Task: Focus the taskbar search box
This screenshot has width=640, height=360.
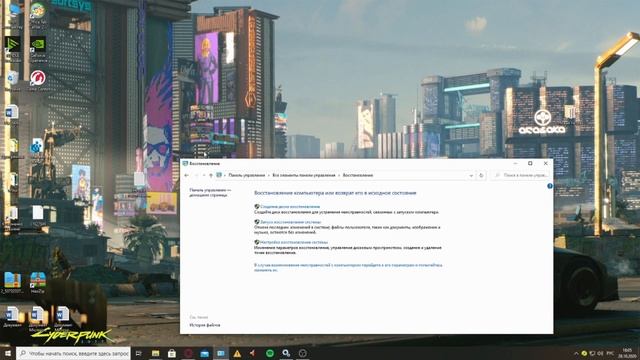Action: pyautogui.click(x=74, y=353)
